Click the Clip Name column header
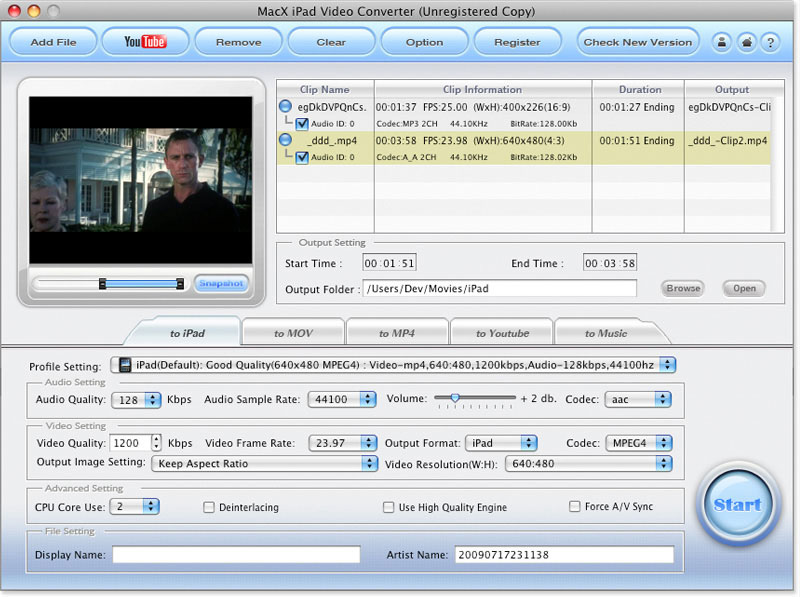Image resolution: width=800 pixels, height=597 pixels. click(324, 89)
